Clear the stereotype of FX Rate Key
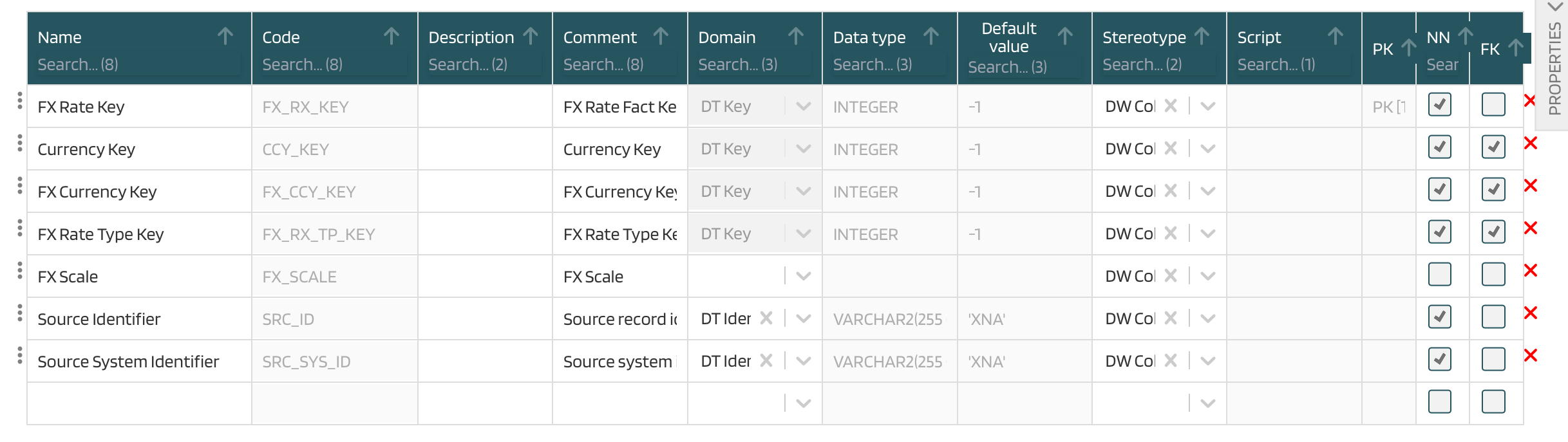1568x442 pixels. click(1171, 106)
